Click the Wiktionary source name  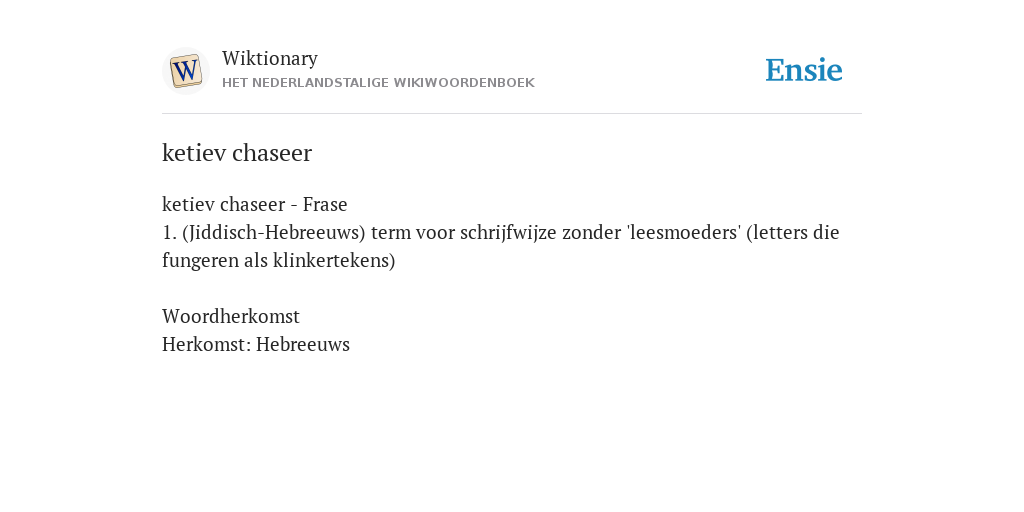pos(270,58)
